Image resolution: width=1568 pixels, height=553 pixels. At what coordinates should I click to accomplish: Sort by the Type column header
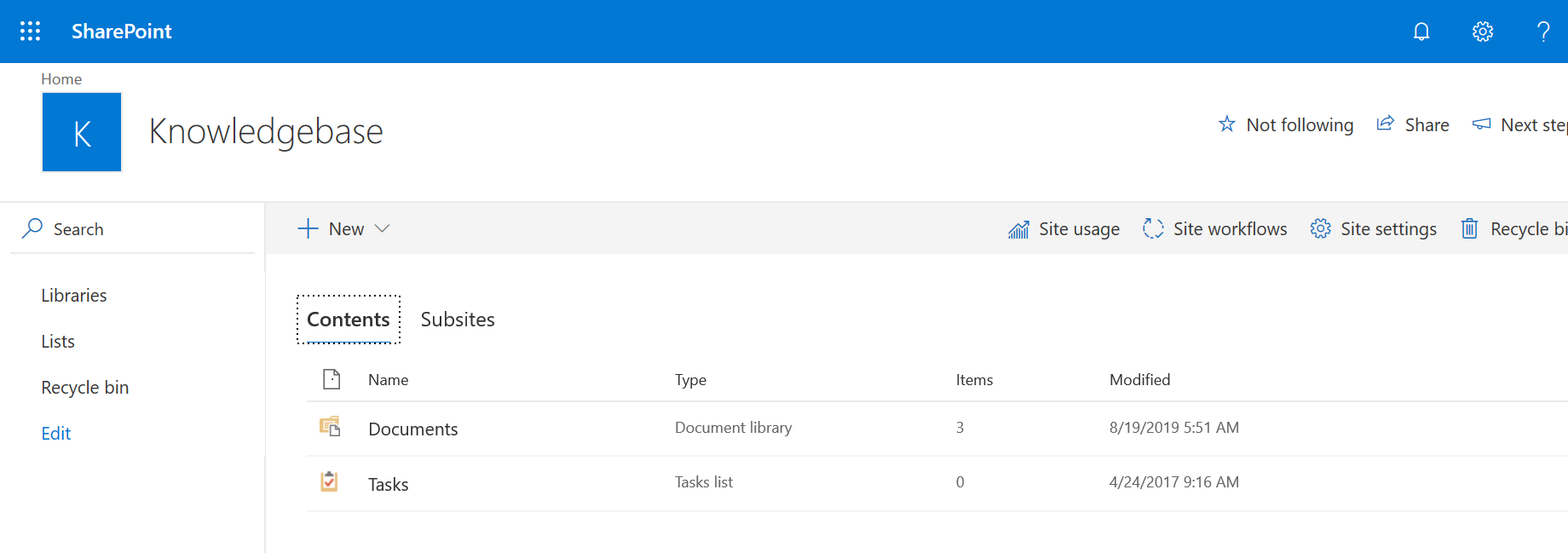click(690, 380)
